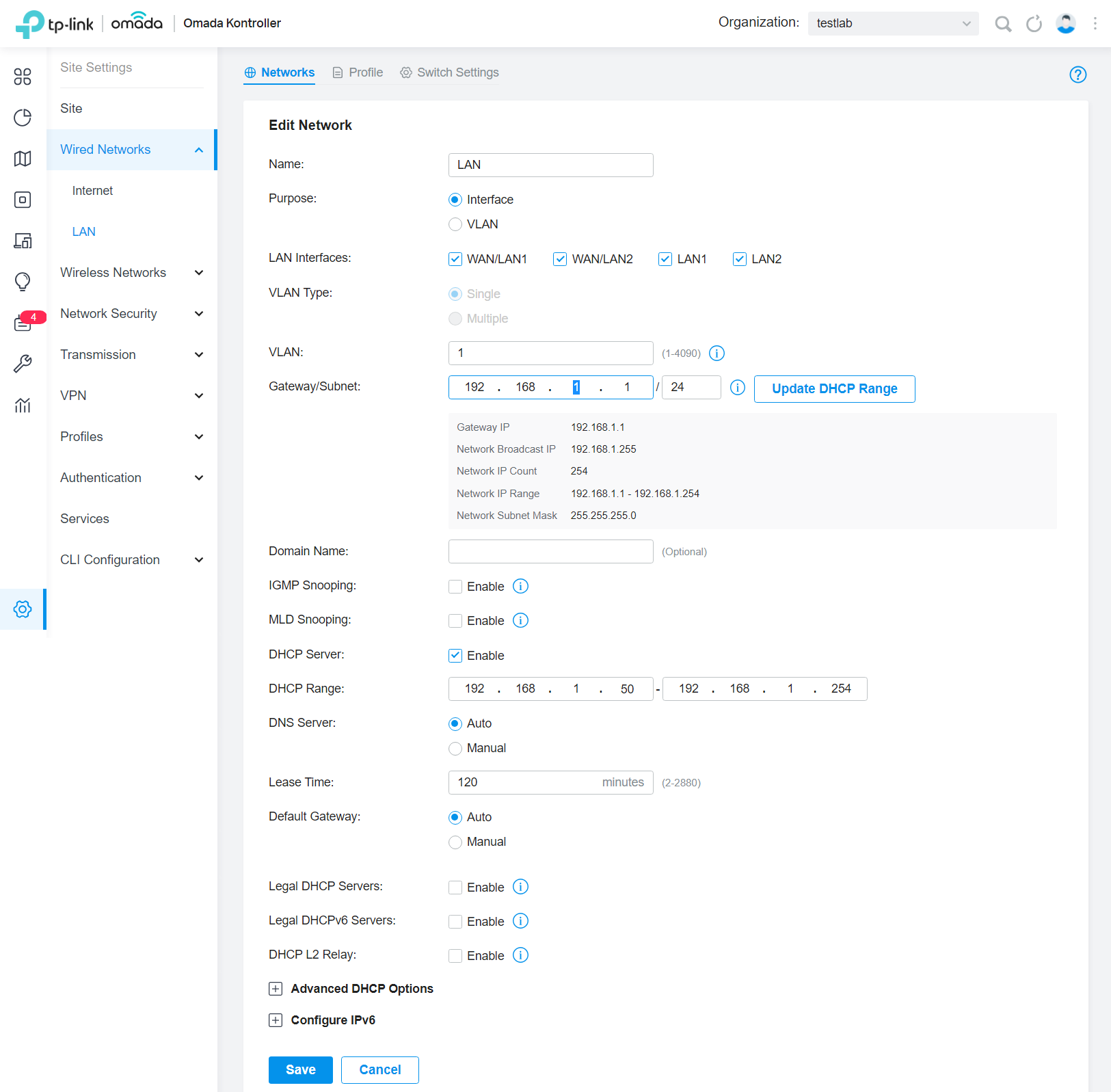
Task: Enable IGMP Snooping checkbox
Action: coord(455,587)
